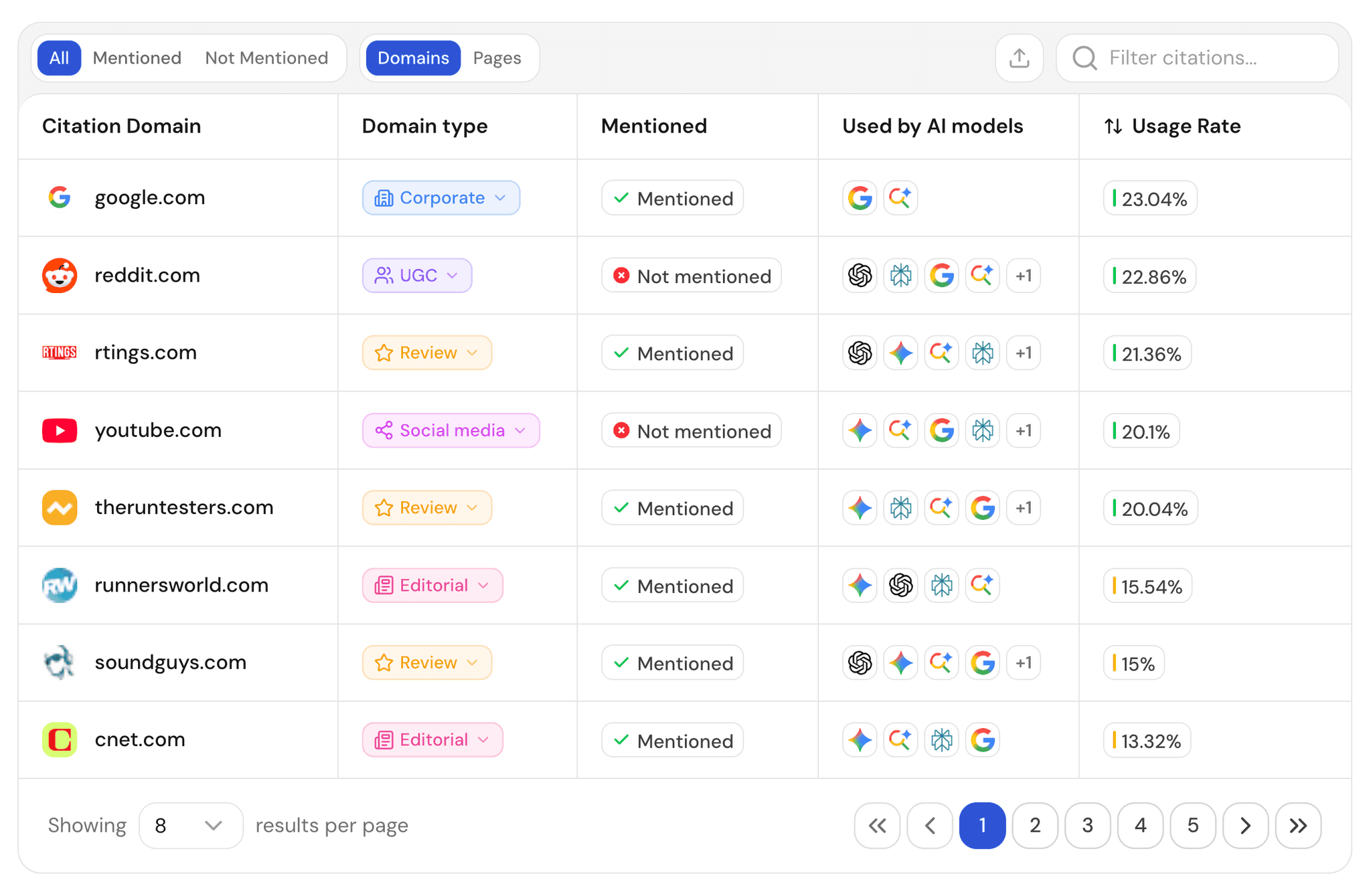Select current page 1 button

pyautogui.click(x=983, y=826)
